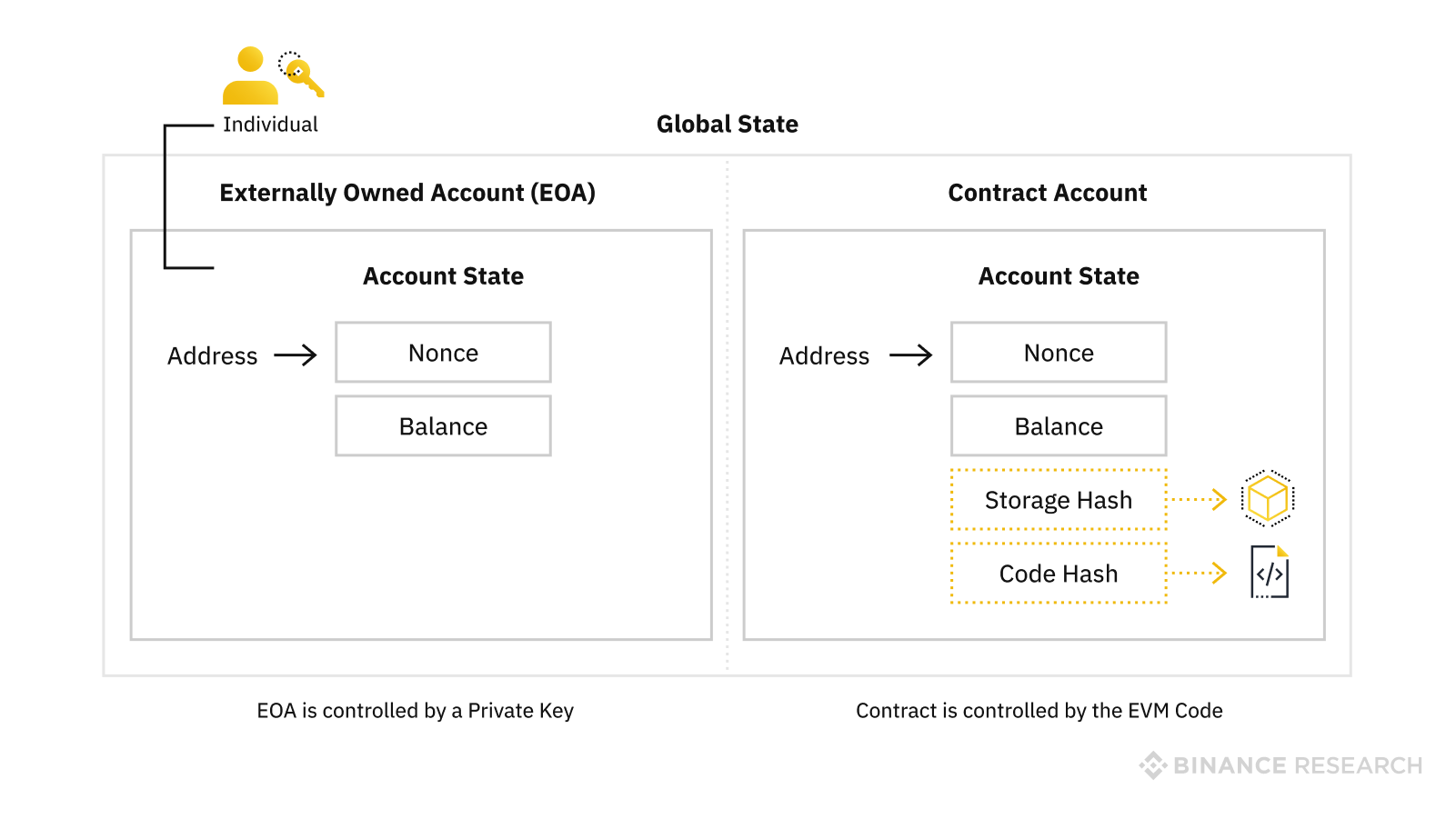Click the code file icon

(x=1270, y=573)
